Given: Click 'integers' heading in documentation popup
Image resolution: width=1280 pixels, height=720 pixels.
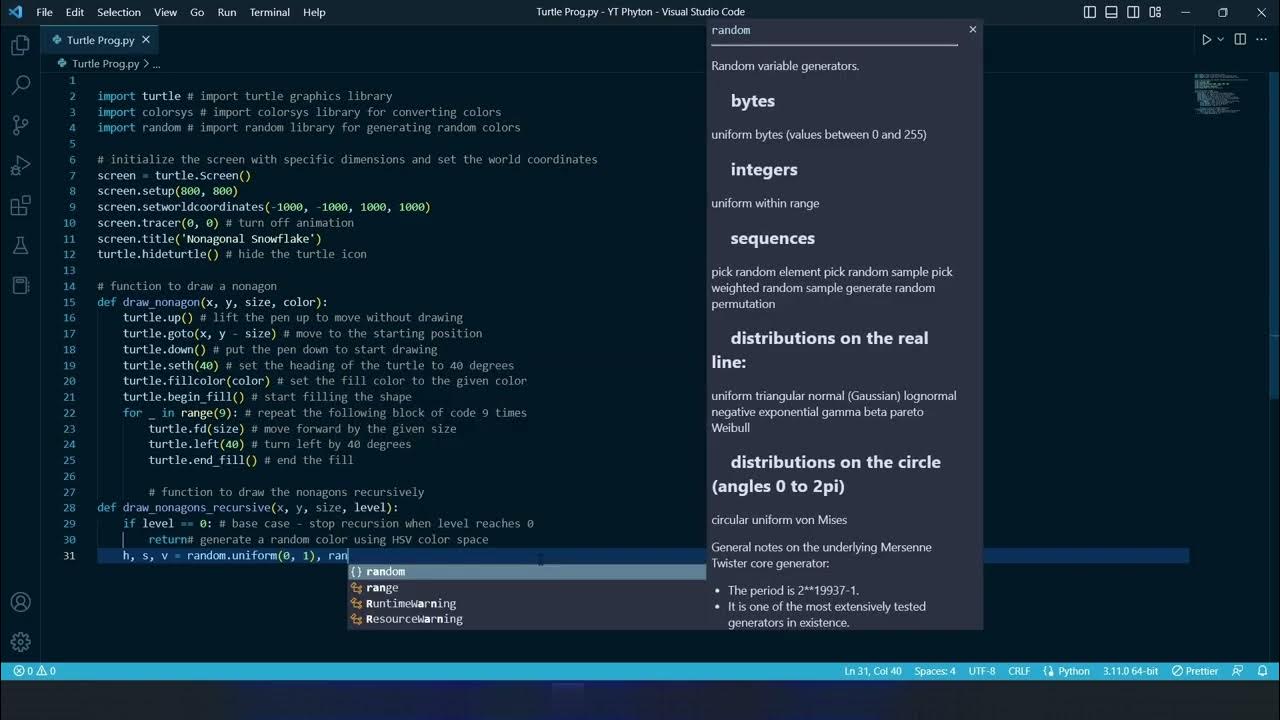Looking at the screenshot, I should (x=764, y=170).
